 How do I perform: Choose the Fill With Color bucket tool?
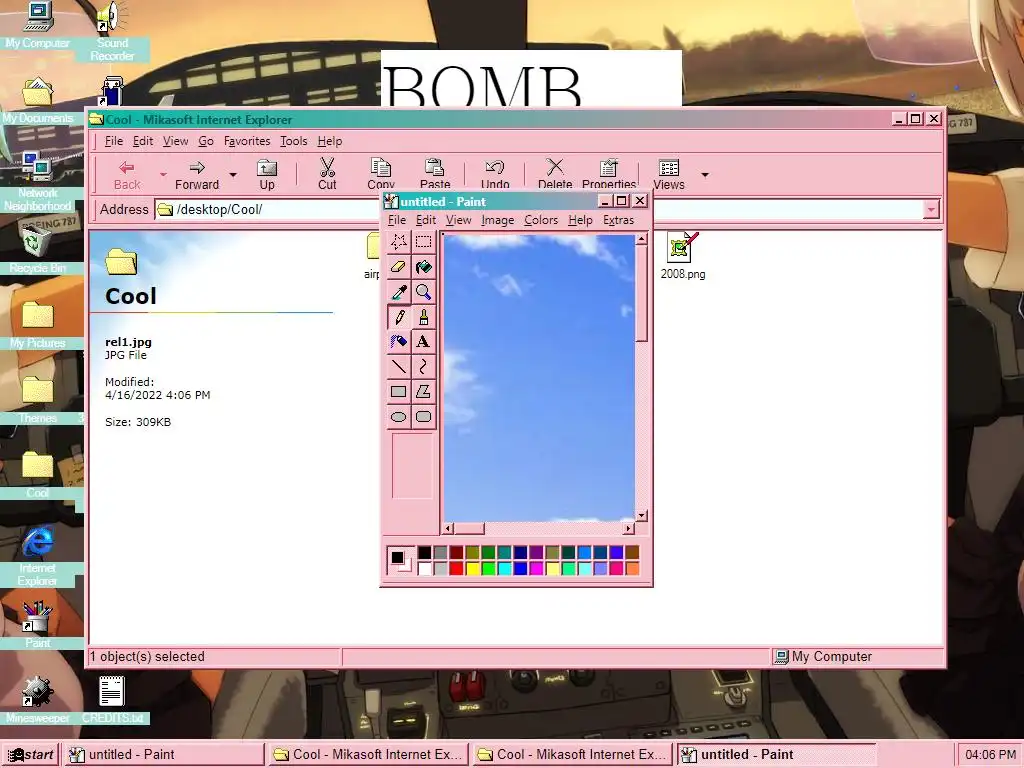click(x=423, y=267)
